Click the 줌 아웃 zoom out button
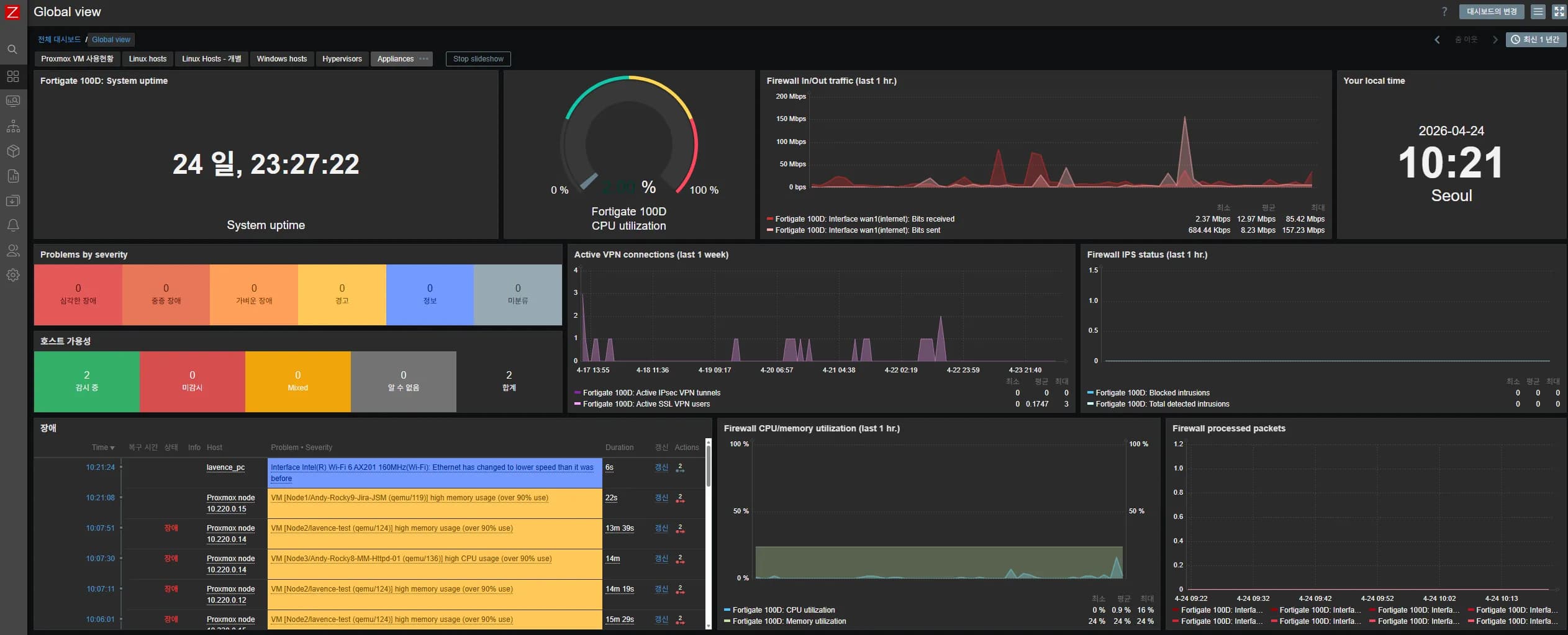Image resolution: width=1568 pixels, height=635 pixels. point(1466,40)
